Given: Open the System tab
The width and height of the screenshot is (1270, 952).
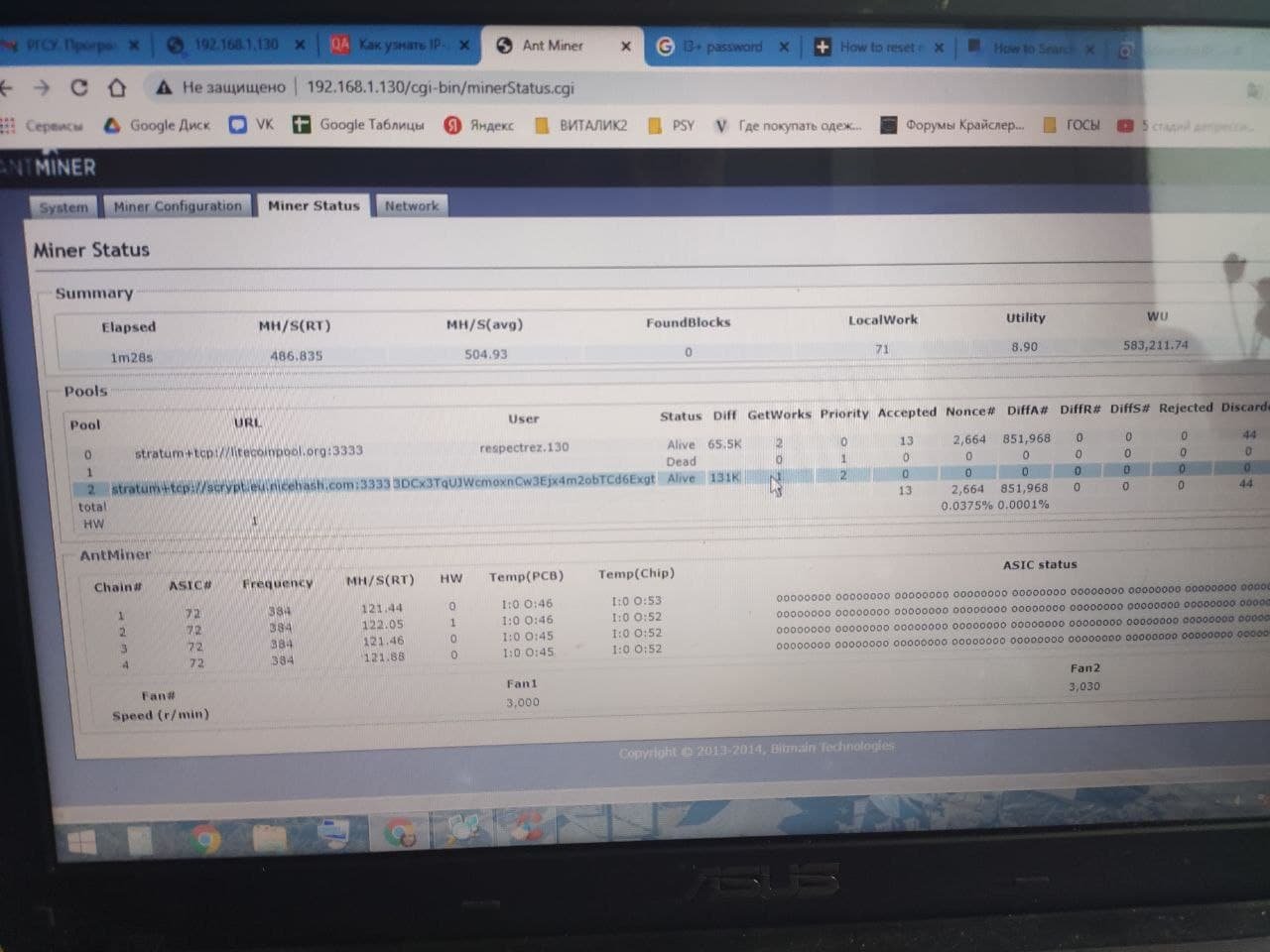Looking at the screenshot, I should pyautogui.click(x=63, y=207).
